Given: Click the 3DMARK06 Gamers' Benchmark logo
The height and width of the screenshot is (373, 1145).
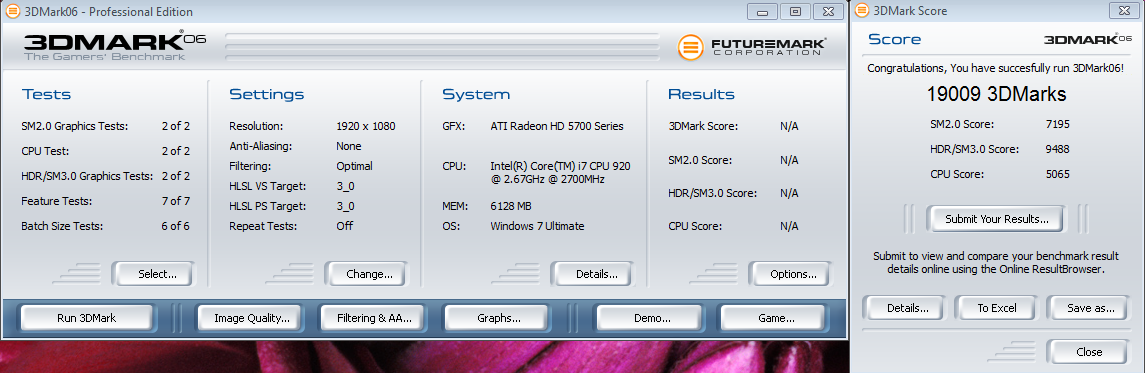Looking at the screenshot, I should click(115, 46).
